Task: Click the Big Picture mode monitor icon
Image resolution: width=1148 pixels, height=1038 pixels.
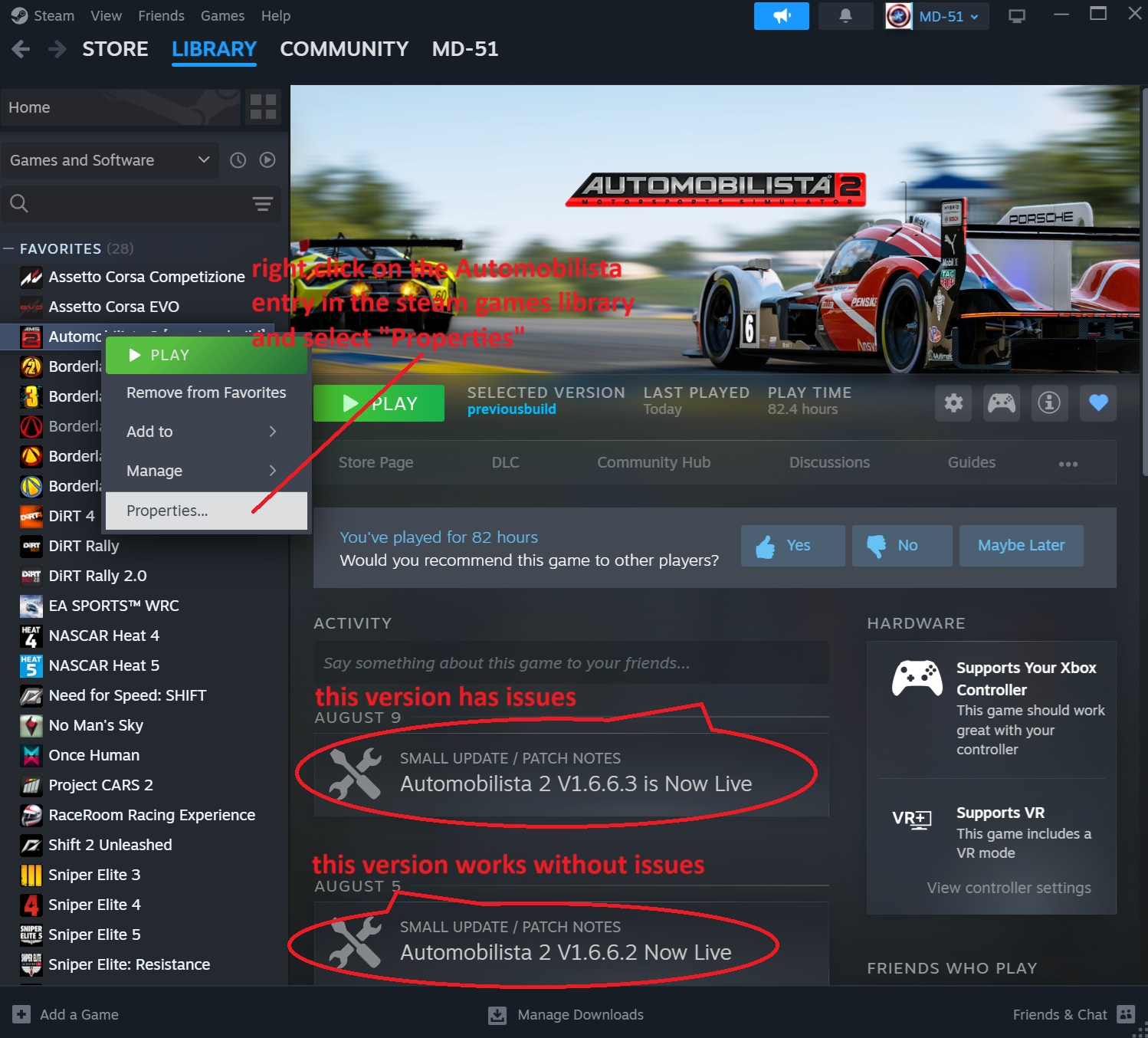Action: point(1017,16)
